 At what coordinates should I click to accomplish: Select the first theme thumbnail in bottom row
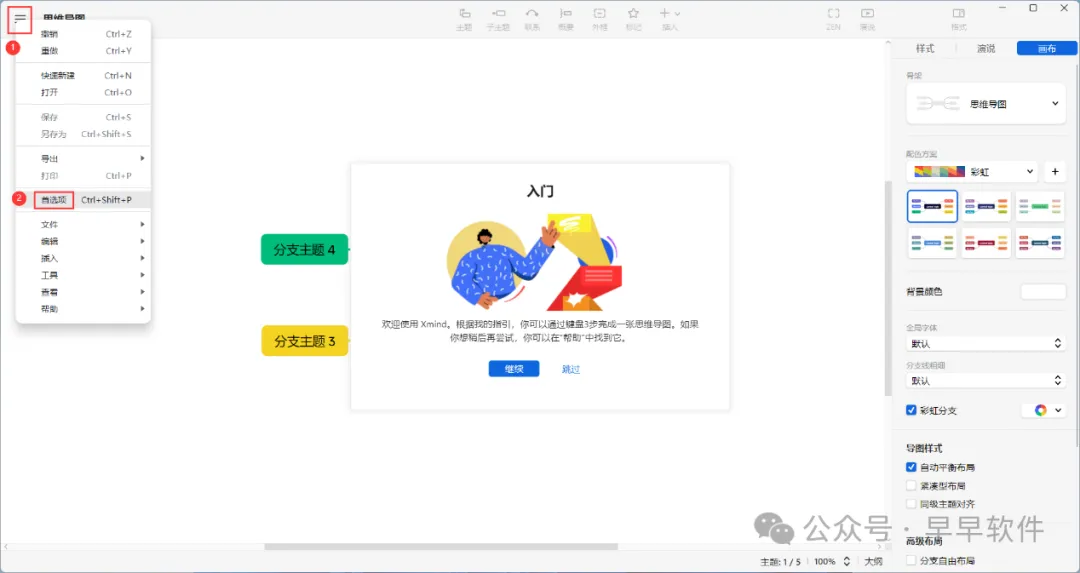[x=933, y=243]
